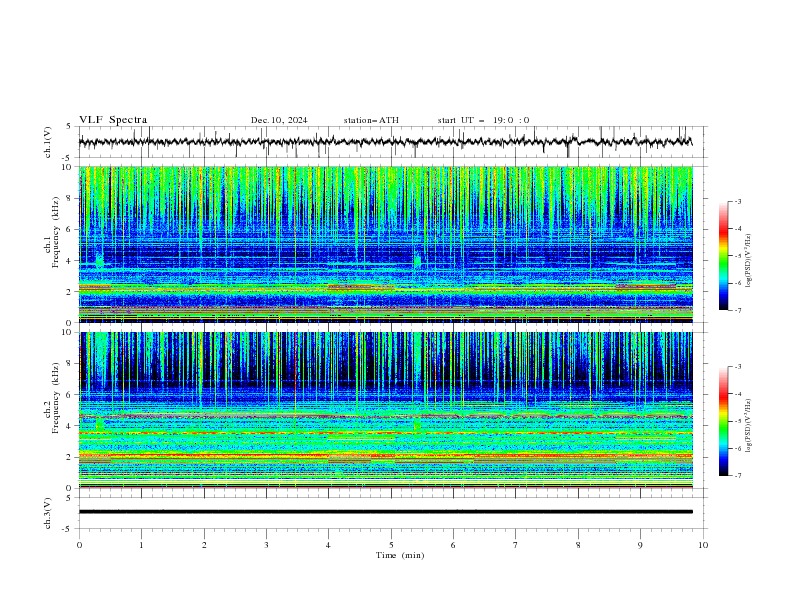Click time axis tick label "1"
The width and height of the screenshot is (792, 612).
(142, 545)
